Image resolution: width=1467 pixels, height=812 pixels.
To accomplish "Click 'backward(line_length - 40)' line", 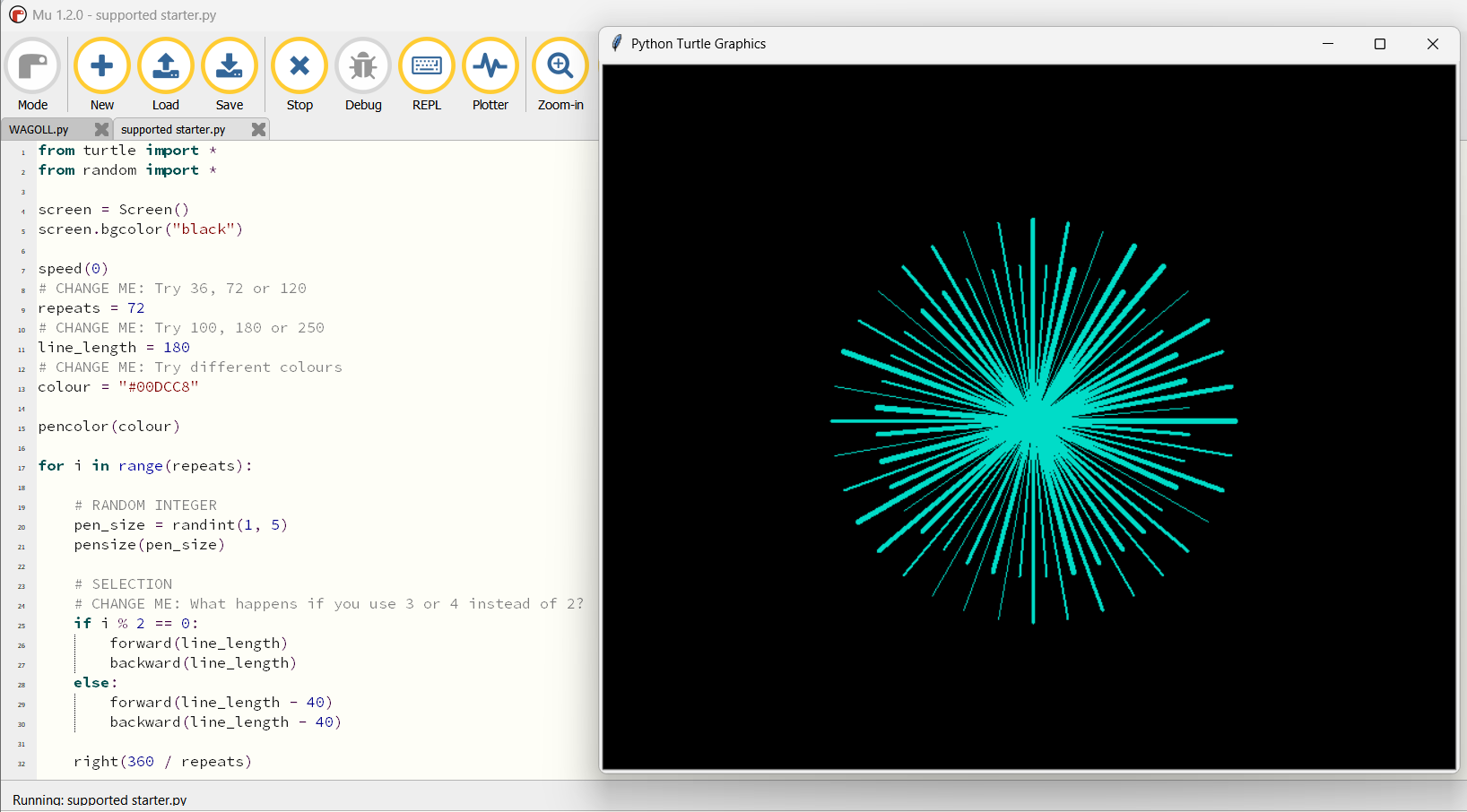I will coord(226,722).
